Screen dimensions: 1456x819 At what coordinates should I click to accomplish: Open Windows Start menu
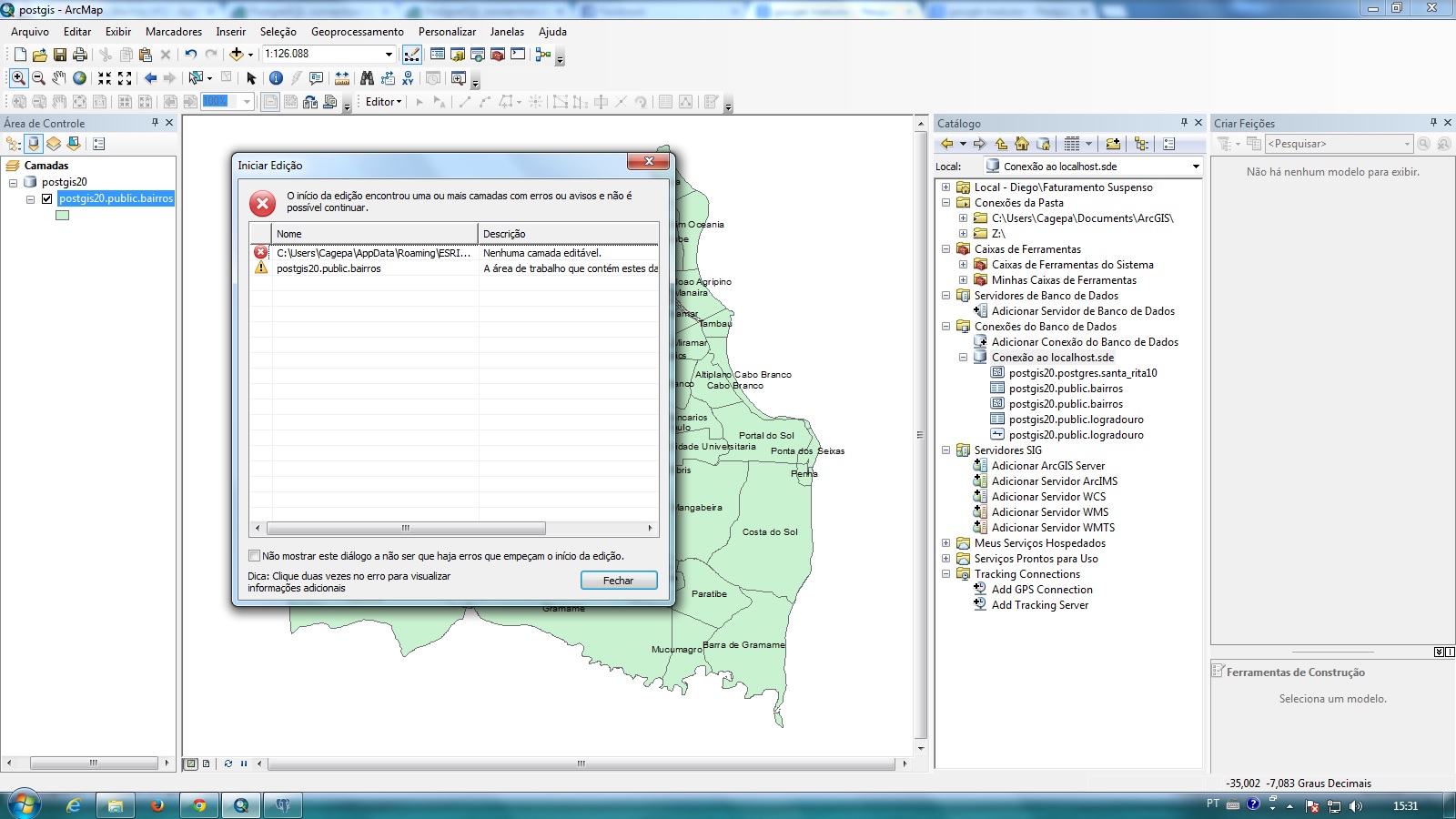(24, 805)
